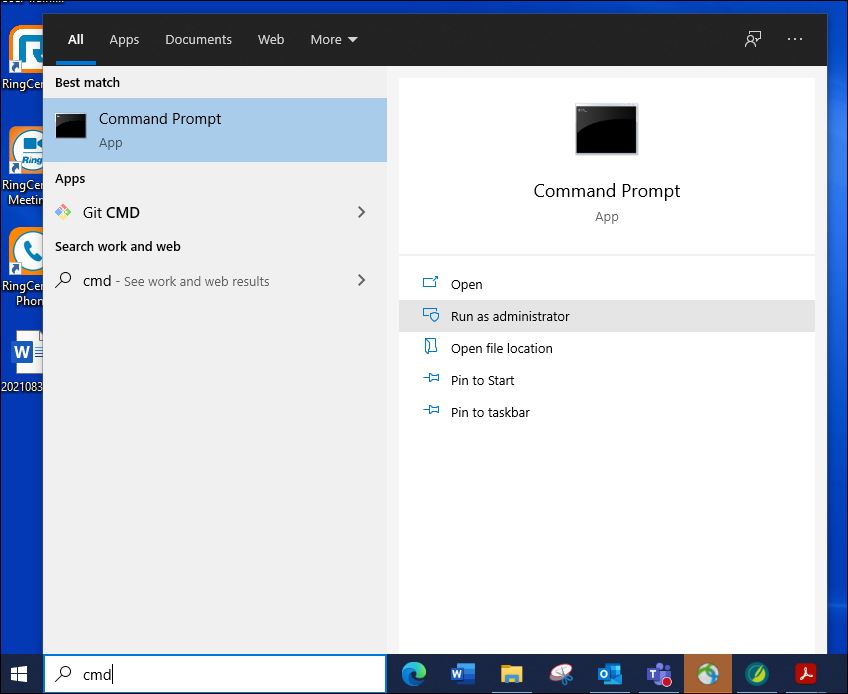The height and width of the screenshot is (694, 848).
Task: Click the search magnifier icon in taskbar box
Action: tap(64, 673)
